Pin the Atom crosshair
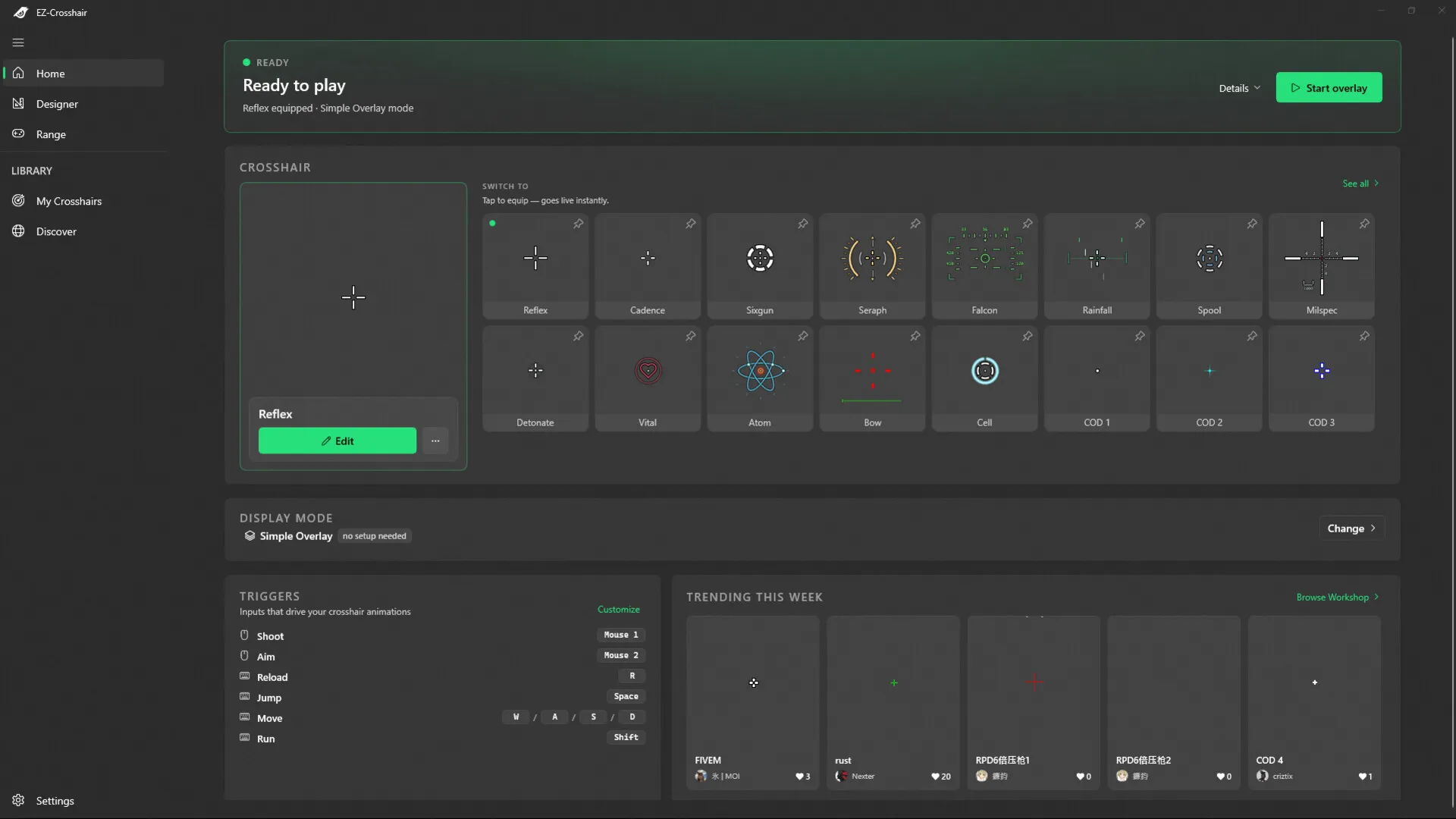 coord(802,336)
